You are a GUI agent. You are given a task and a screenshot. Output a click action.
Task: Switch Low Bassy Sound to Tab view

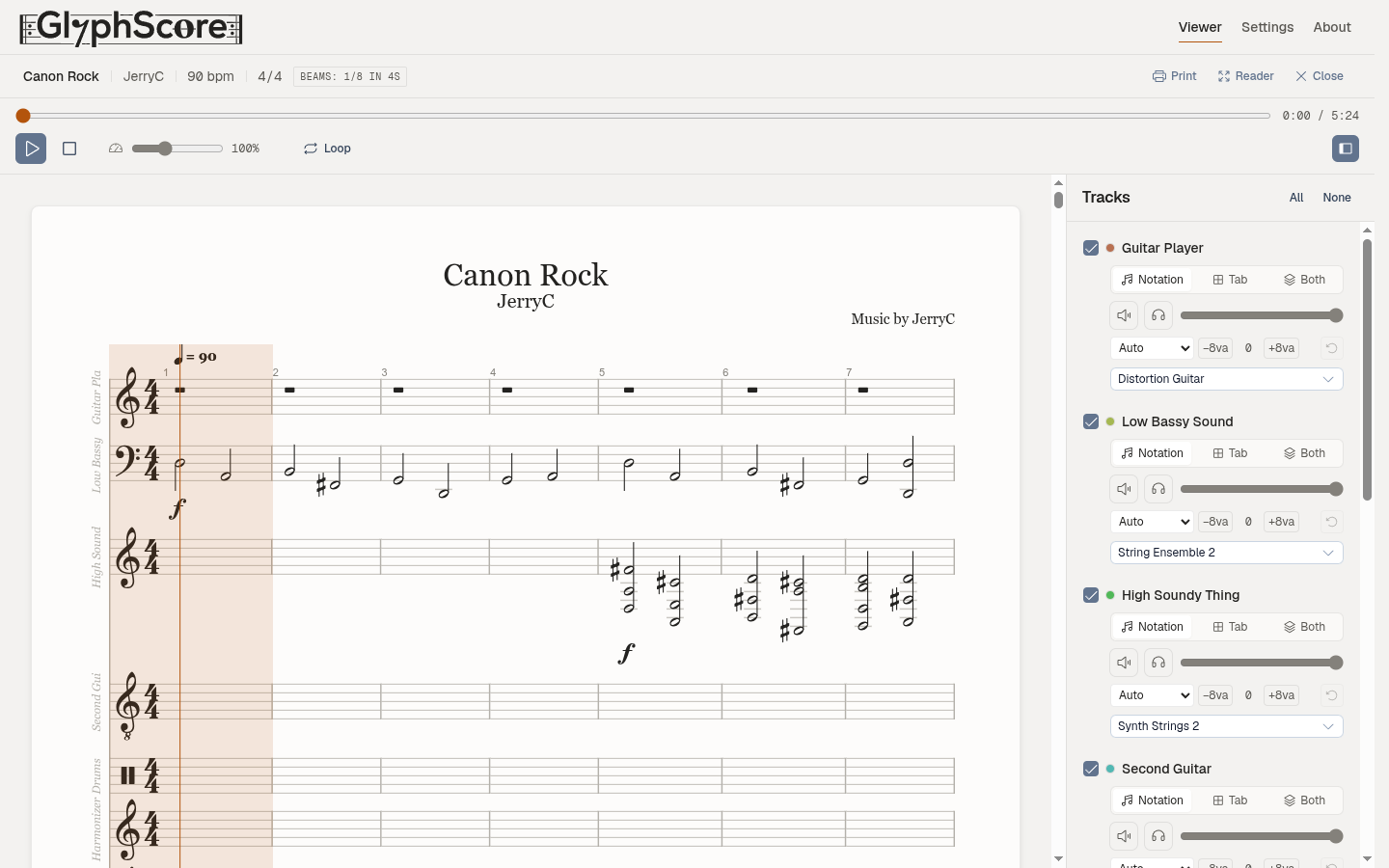click(1230, 453)
